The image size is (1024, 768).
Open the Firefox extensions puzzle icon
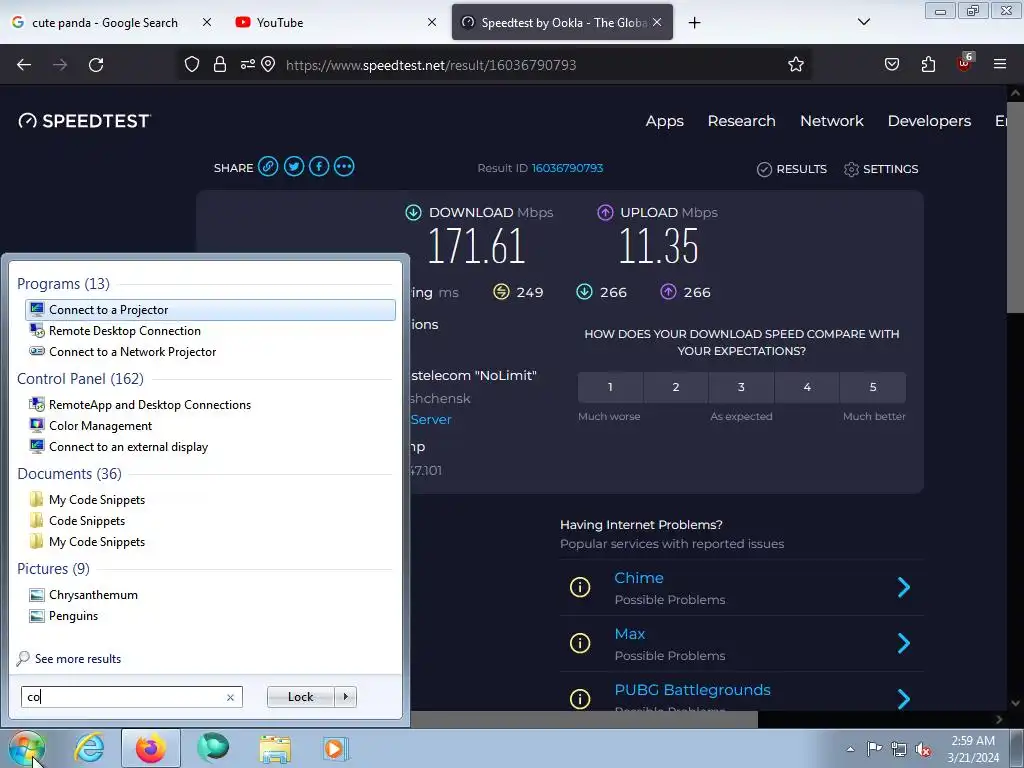pyautogui.click(x=928, y=65)
